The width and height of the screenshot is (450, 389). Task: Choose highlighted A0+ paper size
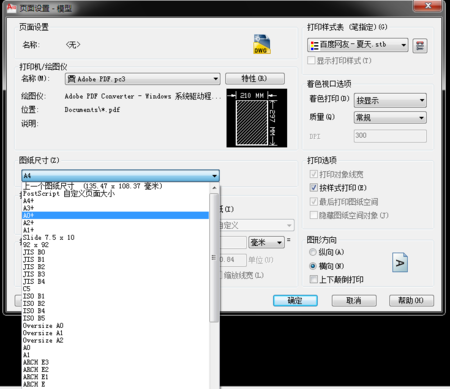(115, 215)
